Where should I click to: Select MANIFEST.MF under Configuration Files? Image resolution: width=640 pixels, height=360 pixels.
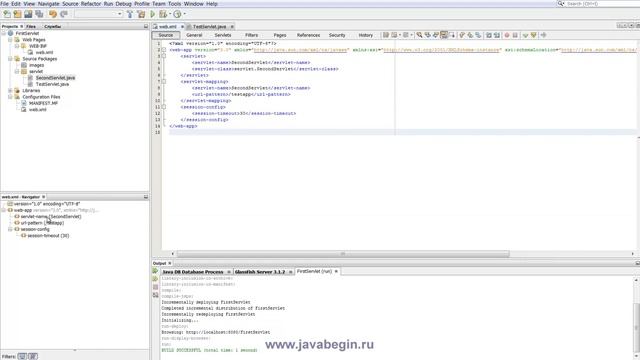coord(43,103)
